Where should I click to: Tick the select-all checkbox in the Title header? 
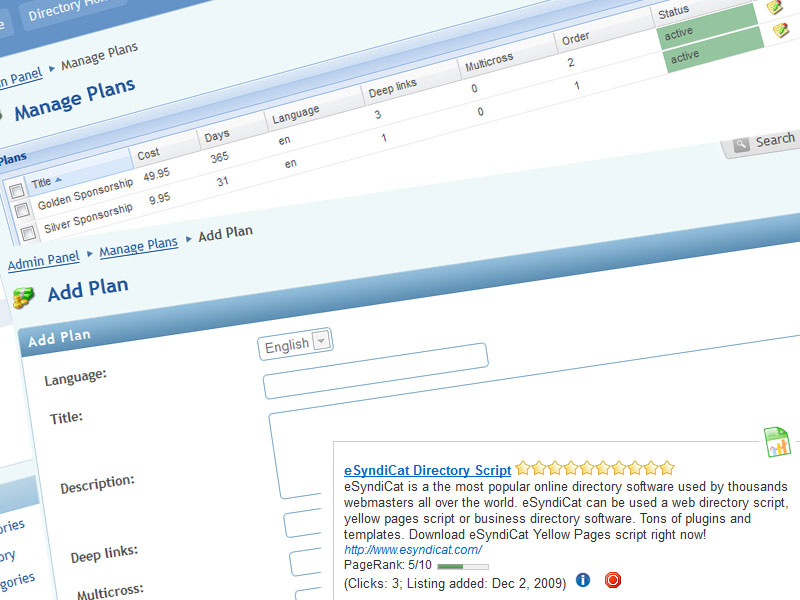(x=17, y=191)
